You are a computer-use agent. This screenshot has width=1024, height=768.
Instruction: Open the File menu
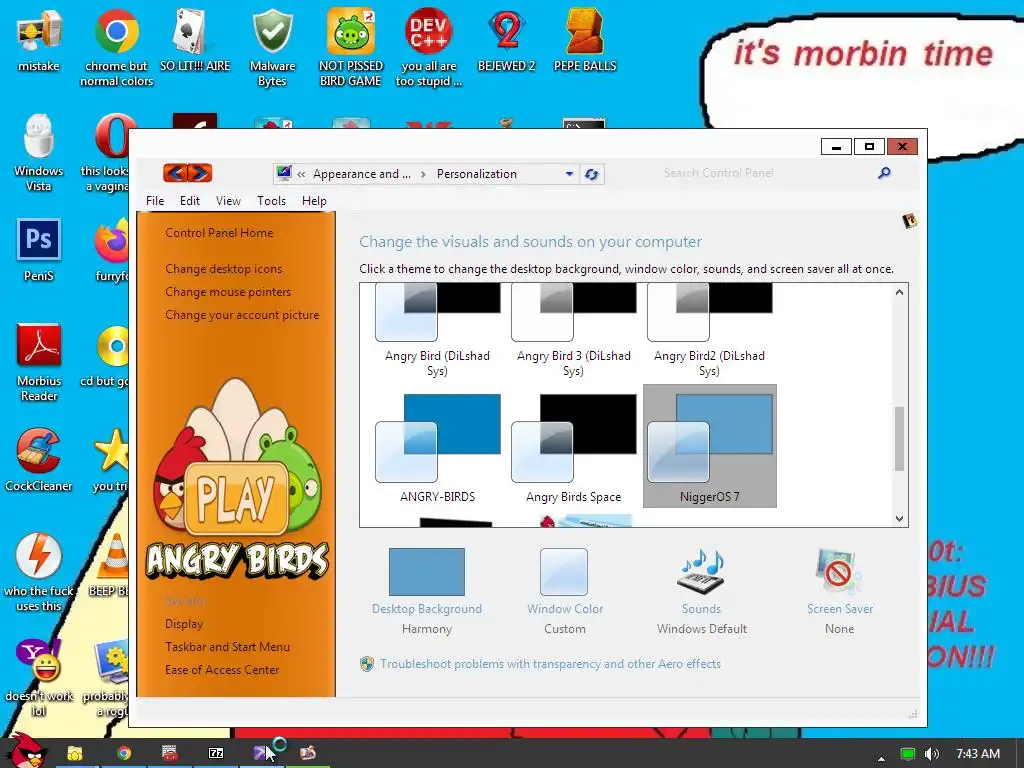(155, 201)
